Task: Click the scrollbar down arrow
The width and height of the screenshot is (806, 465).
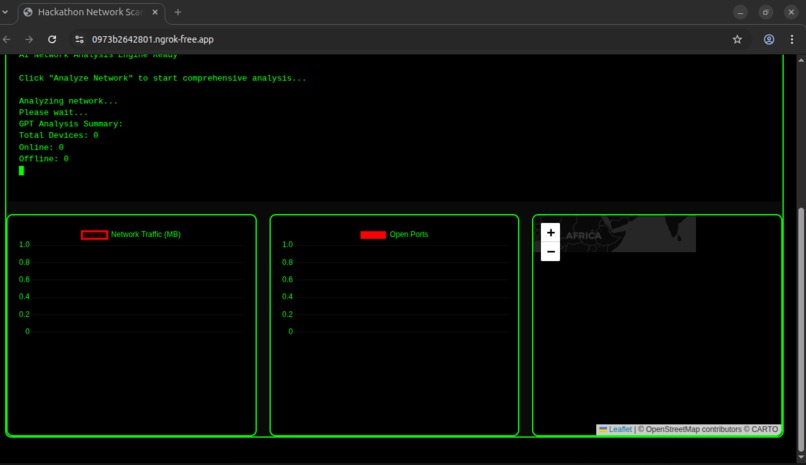Action: pyautogui.click(x=801, y=457)
